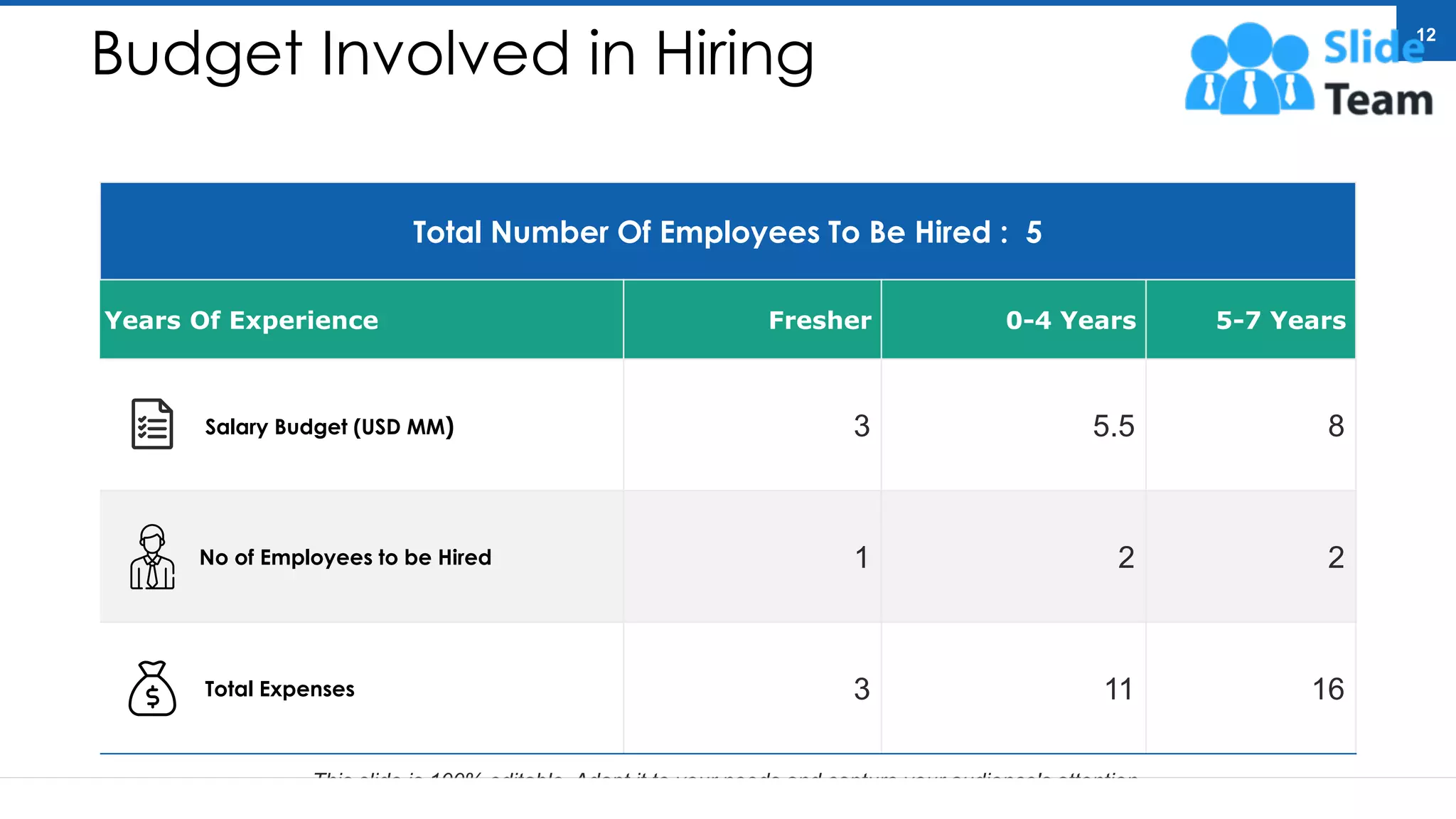Select Fresher employees to be hired value 1
This screenshot has height=819, width=1456.
point(862,557)
